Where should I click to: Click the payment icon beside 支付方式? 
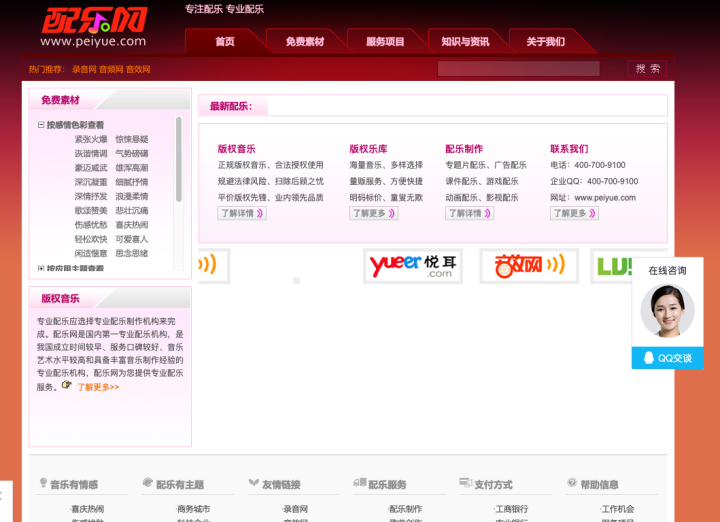pyautogui.click(x=466, y=483)
